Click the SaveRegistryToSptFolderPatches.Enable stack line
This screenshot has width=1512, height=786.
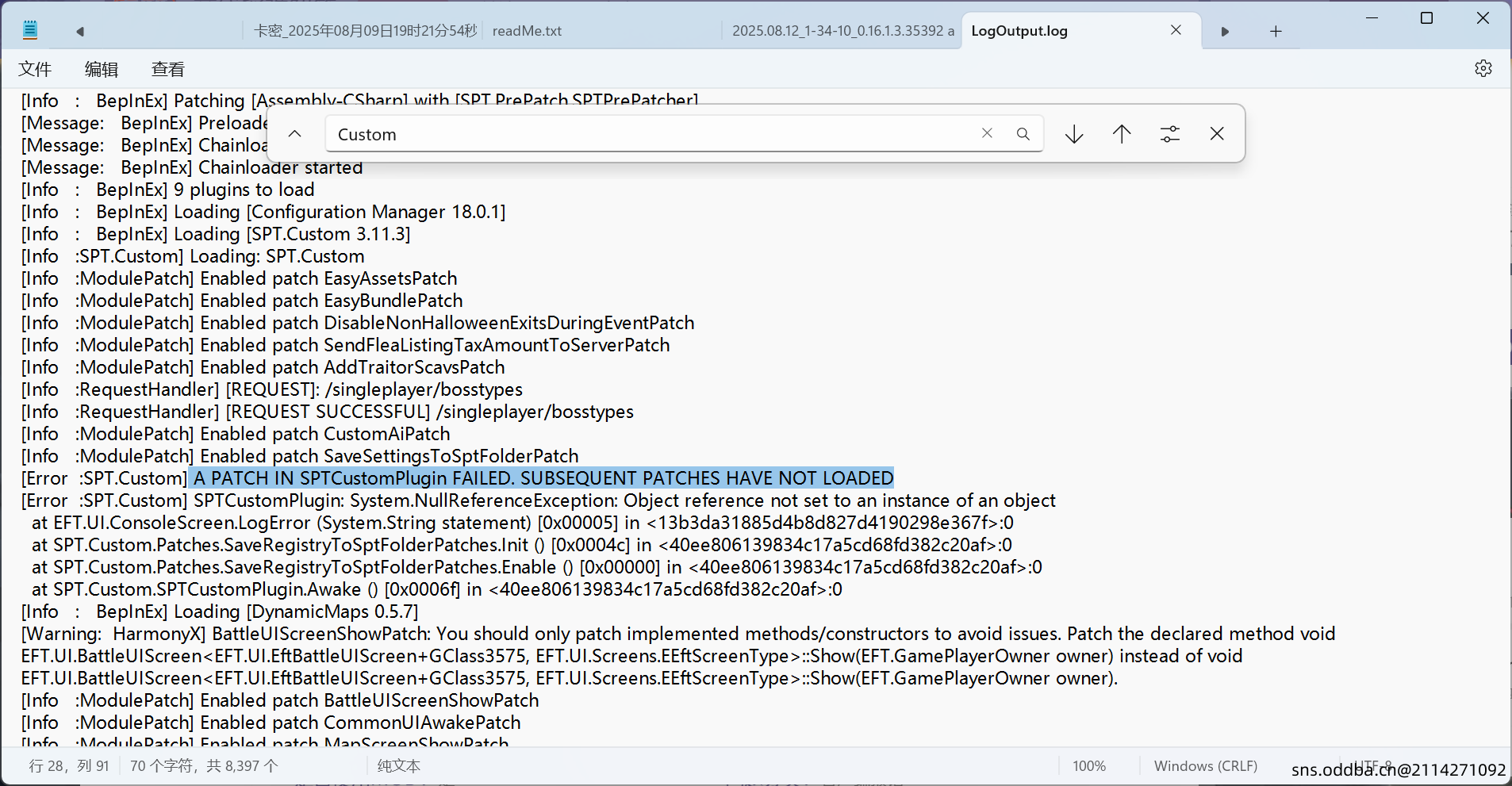click(x=537, y=567)
